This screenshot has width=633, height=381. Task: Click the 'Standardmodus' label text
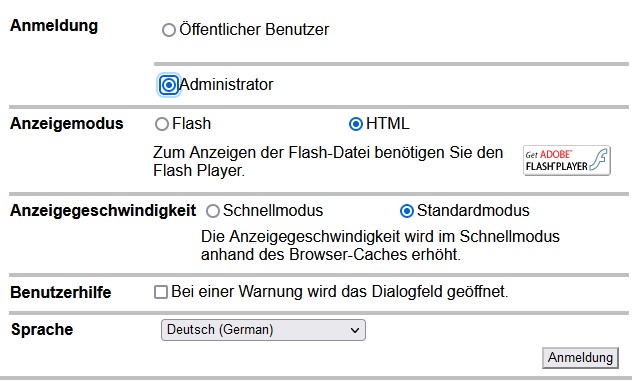click(x=473, y=210)
